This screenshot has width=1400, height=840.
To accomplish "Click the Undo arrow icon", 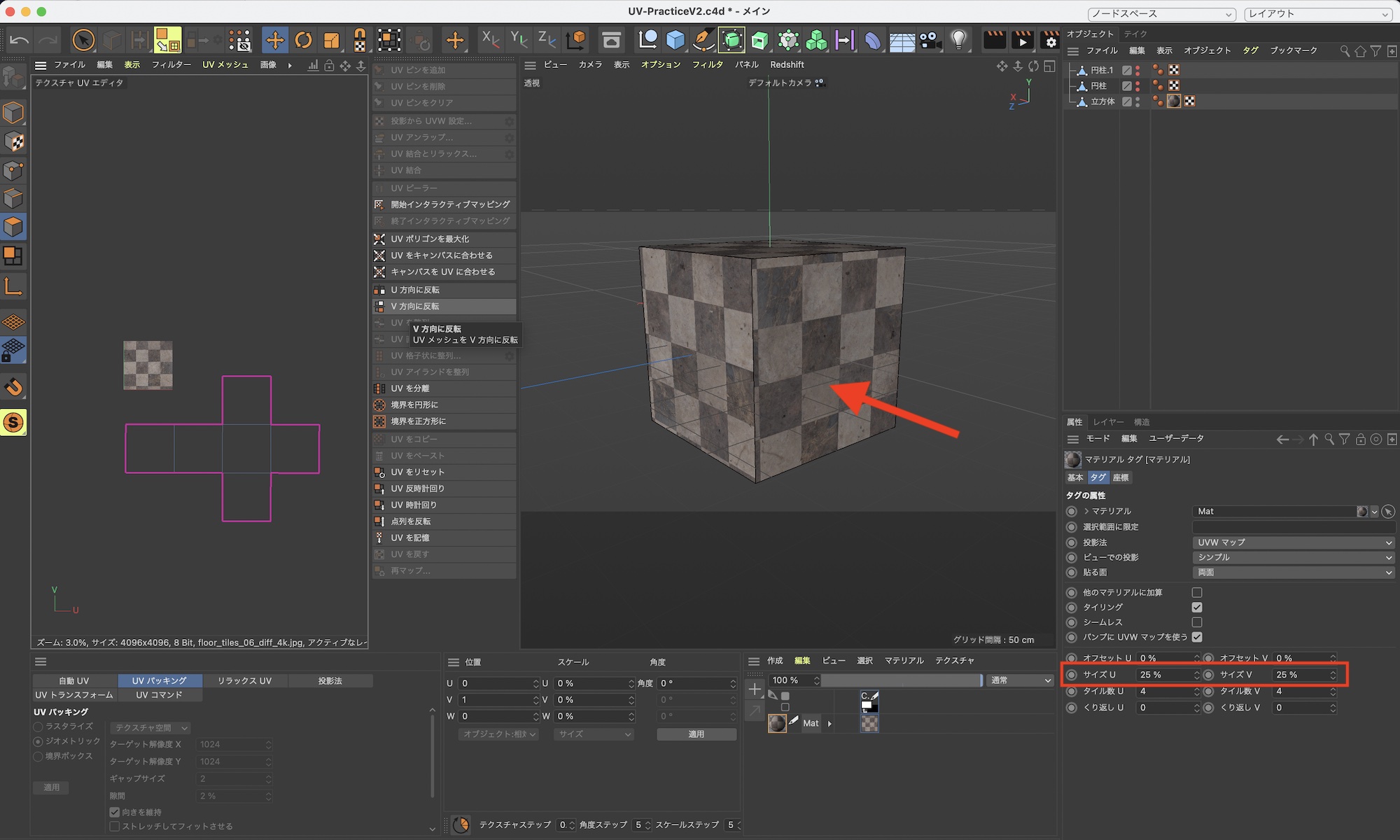I will coord(19,40).
